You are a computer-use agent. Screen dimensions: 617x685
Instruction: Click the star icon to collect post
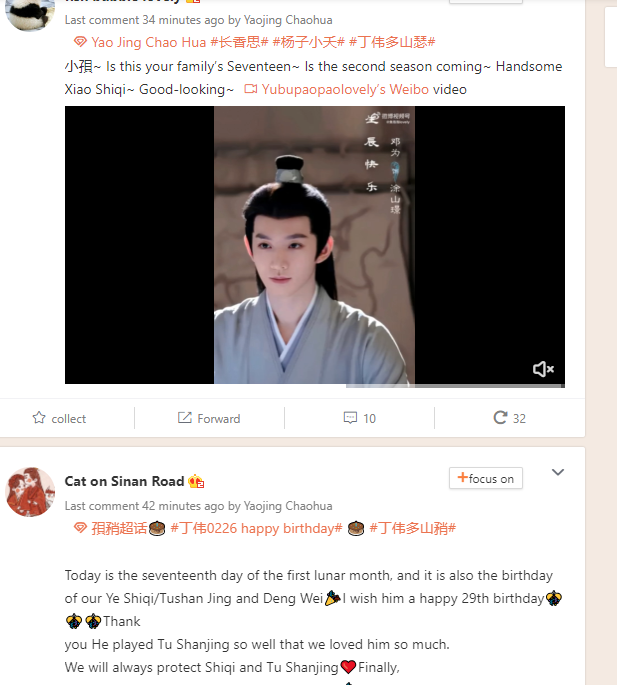pyautogui.click(x=39, y=418)
